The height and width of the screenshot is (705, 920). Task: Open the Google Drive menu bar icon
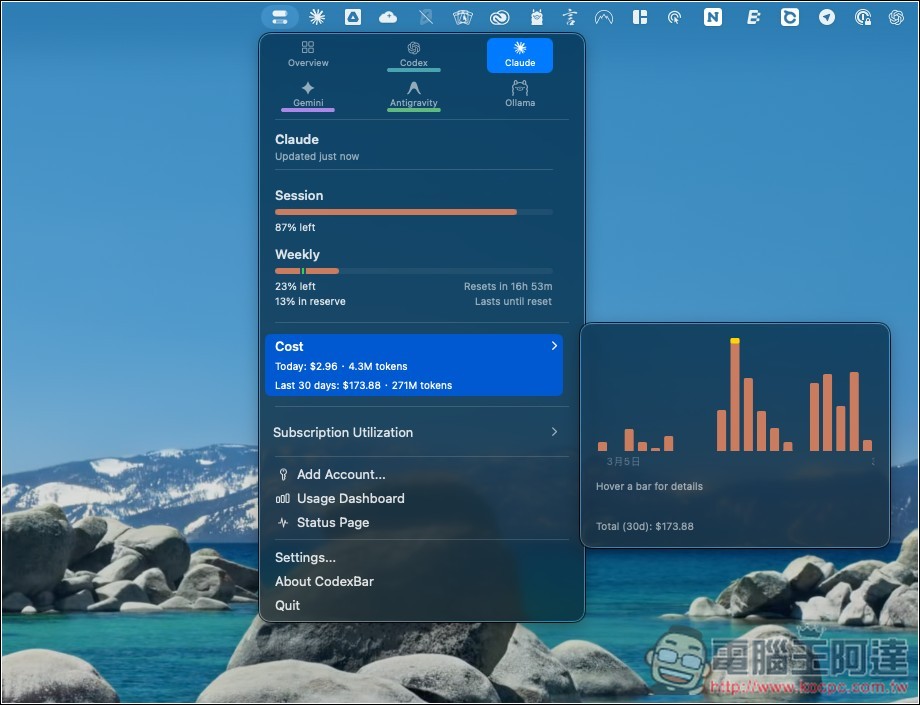[x=353, y=17]
